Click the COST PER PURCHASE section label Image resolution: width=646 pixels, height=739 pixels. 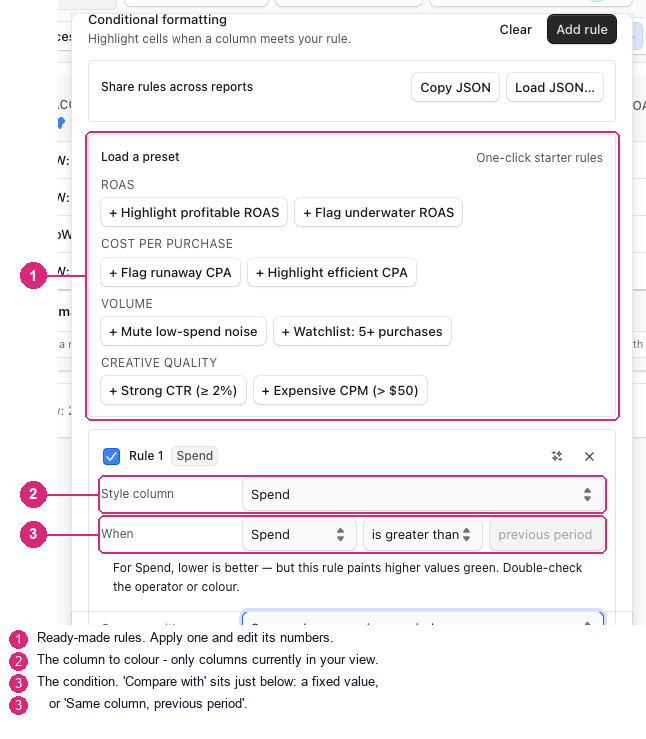click(x=167, y=244)
